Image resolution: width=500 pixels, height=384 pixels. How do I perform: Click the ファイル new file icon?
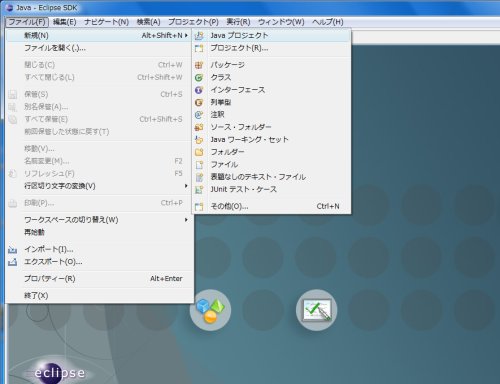click(199, 164)
